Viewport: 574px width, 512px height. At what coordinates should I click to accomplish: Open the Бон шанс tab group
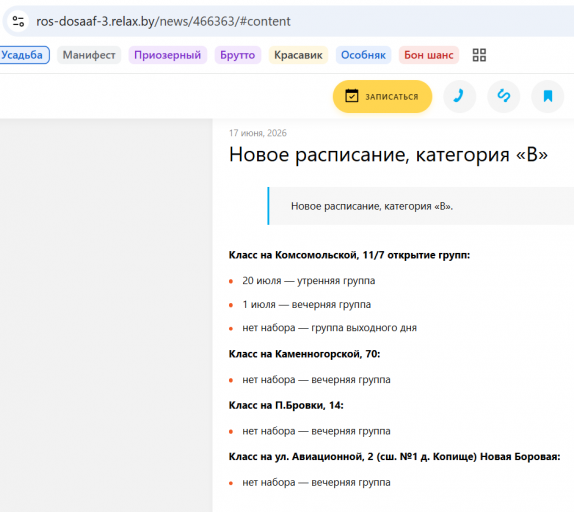pyautogui.click(x=429, y=55)
